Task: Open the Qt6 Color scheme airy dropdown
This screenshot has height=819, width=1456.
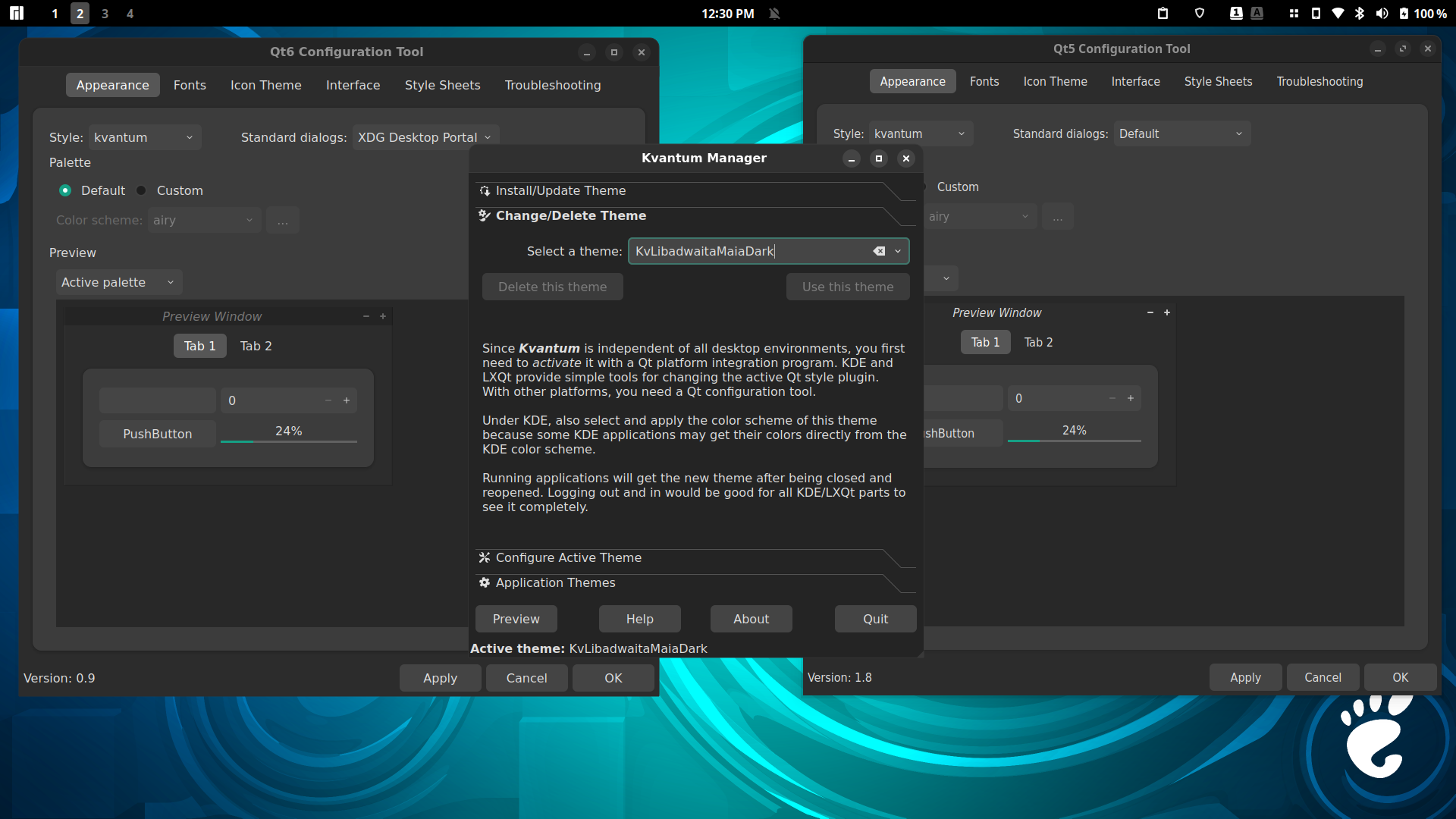Action: [x=205, y=220]
